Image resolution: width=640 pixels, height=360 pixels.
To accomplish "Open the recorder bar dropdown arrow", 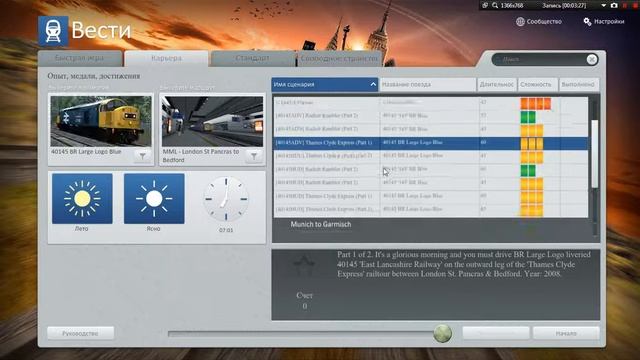I will [x=603, y=5].
